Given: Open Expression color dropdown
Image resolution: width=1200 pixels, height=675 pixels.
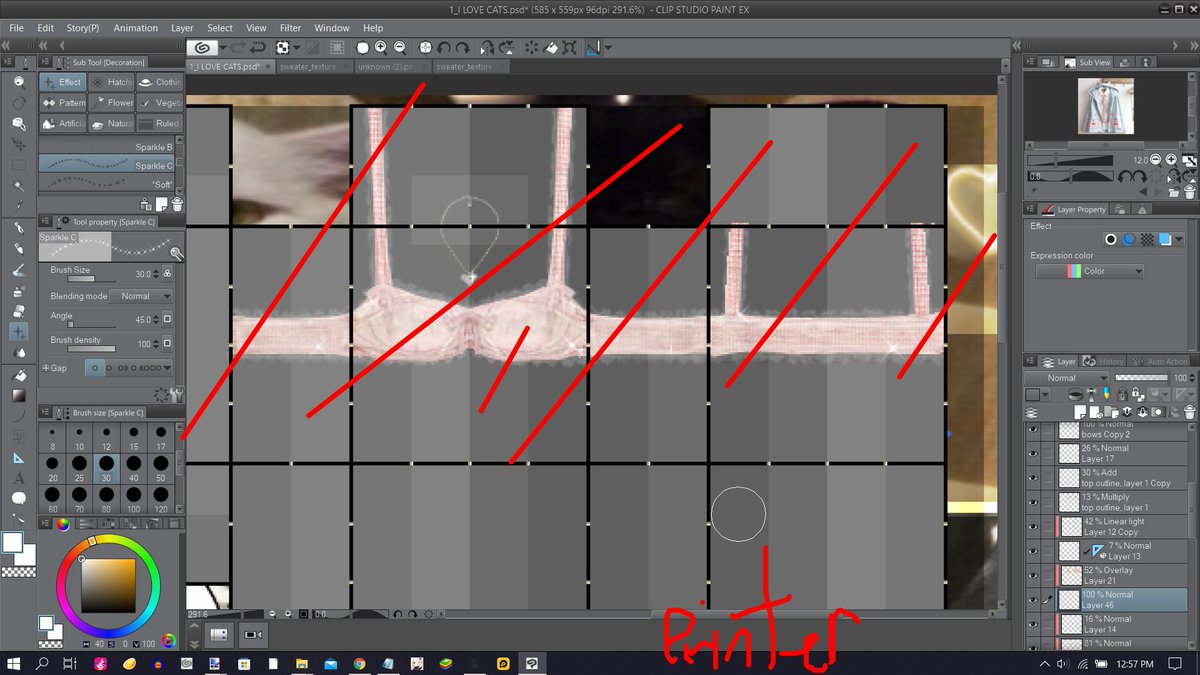Looking at the screenshot, I should click(1090, 271).
